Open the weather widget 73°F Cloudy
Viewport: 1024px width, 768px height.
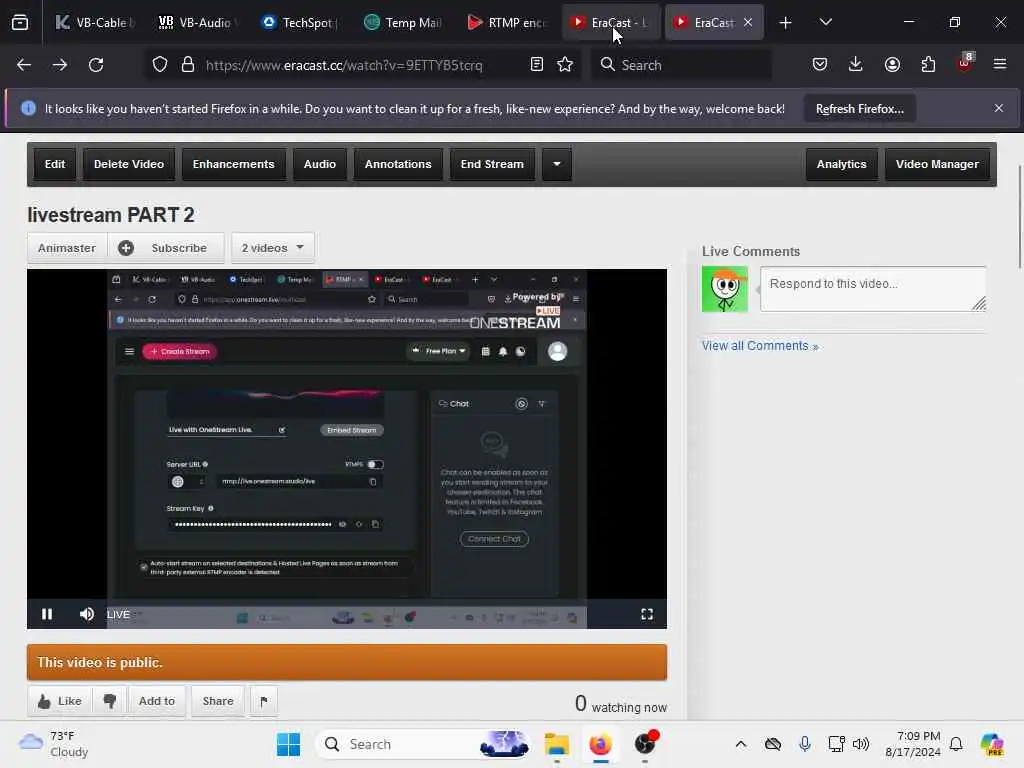(54, 744)
